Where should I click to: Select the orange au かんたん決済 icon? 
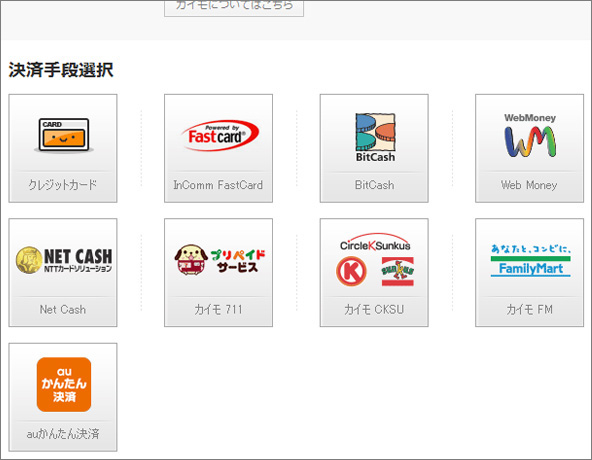[x=64, y=384]
